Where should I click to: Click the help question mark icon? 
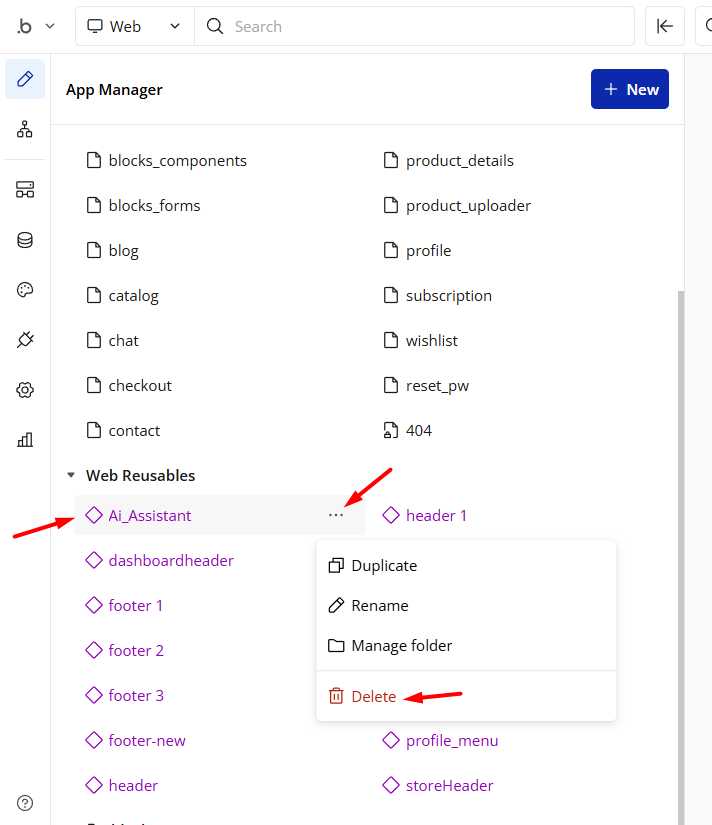[x=25, y=803]
